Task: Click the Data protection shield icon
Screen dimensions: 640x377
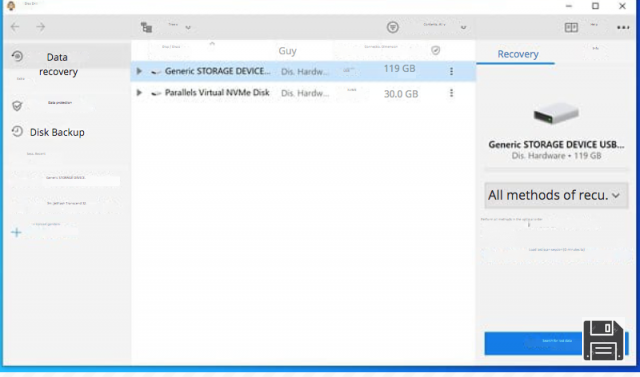Action: [17, 106]
